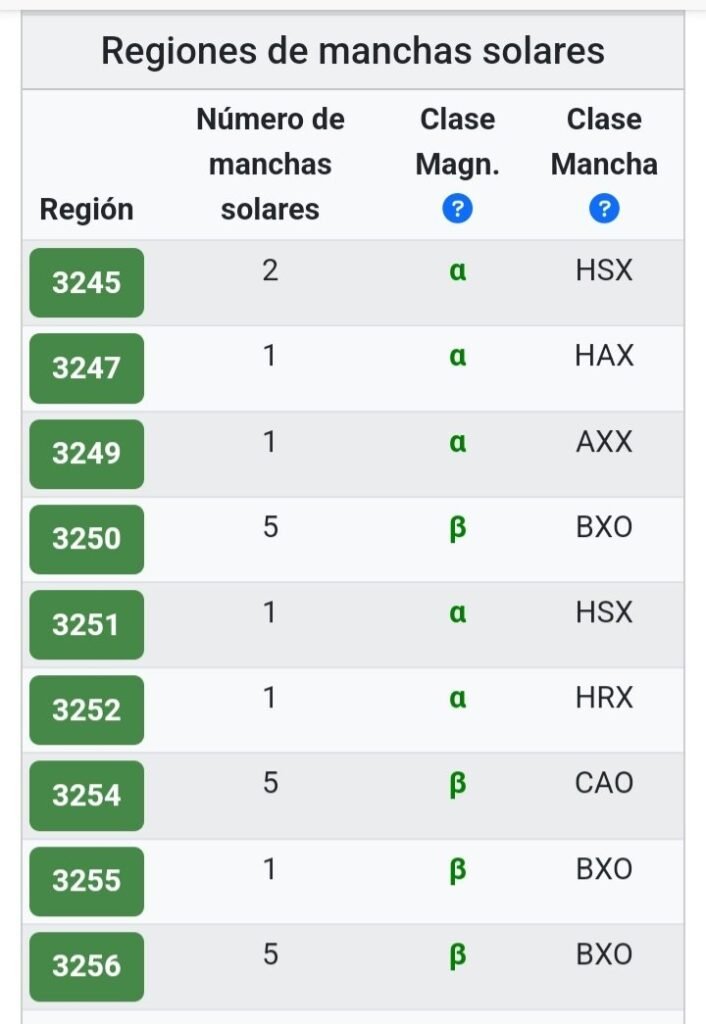Viewport: 706px width, 1024px height.
Task: Select region 3255 button
Action: [86, 881]
